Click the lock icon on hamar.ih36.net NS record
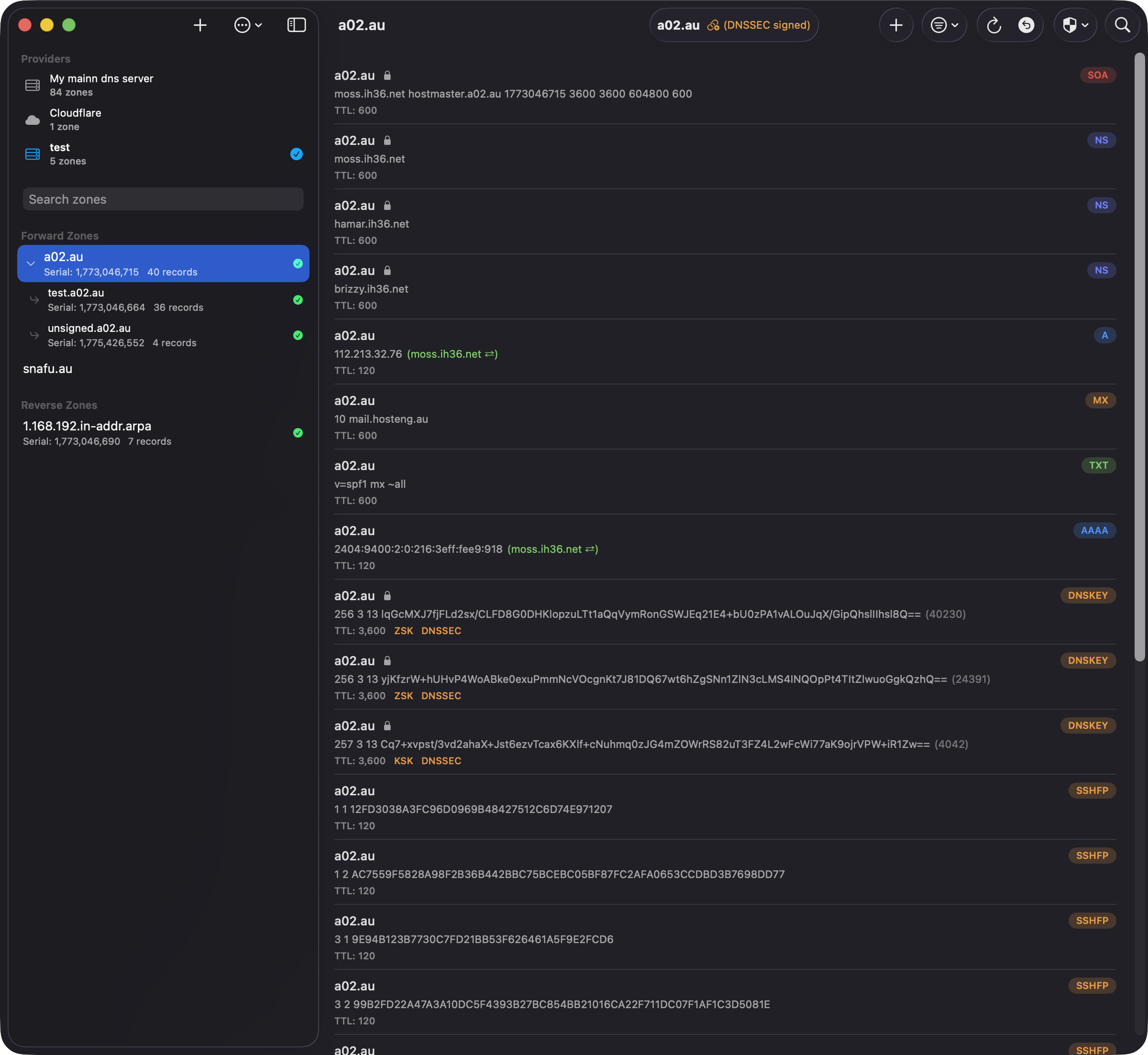Viewport: 1148px width, 1055px height. (x=387, y=206)
